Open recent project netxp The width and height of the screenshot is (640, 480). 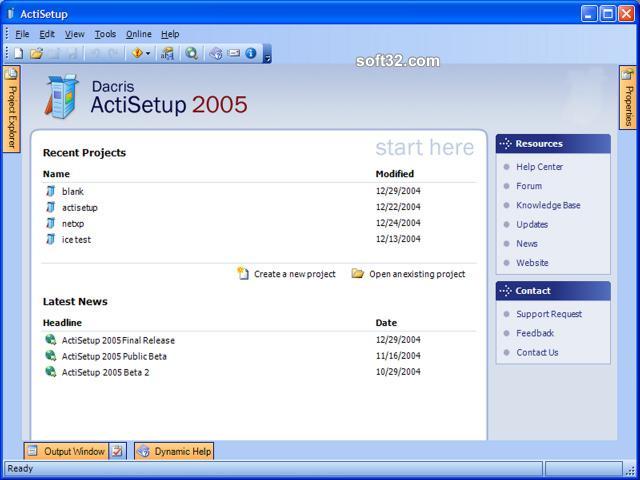click(x=73, y=224)
